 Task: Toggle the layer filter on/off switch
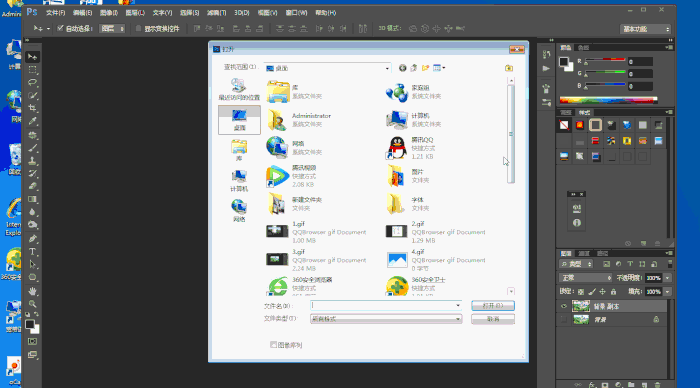(669, 264)
